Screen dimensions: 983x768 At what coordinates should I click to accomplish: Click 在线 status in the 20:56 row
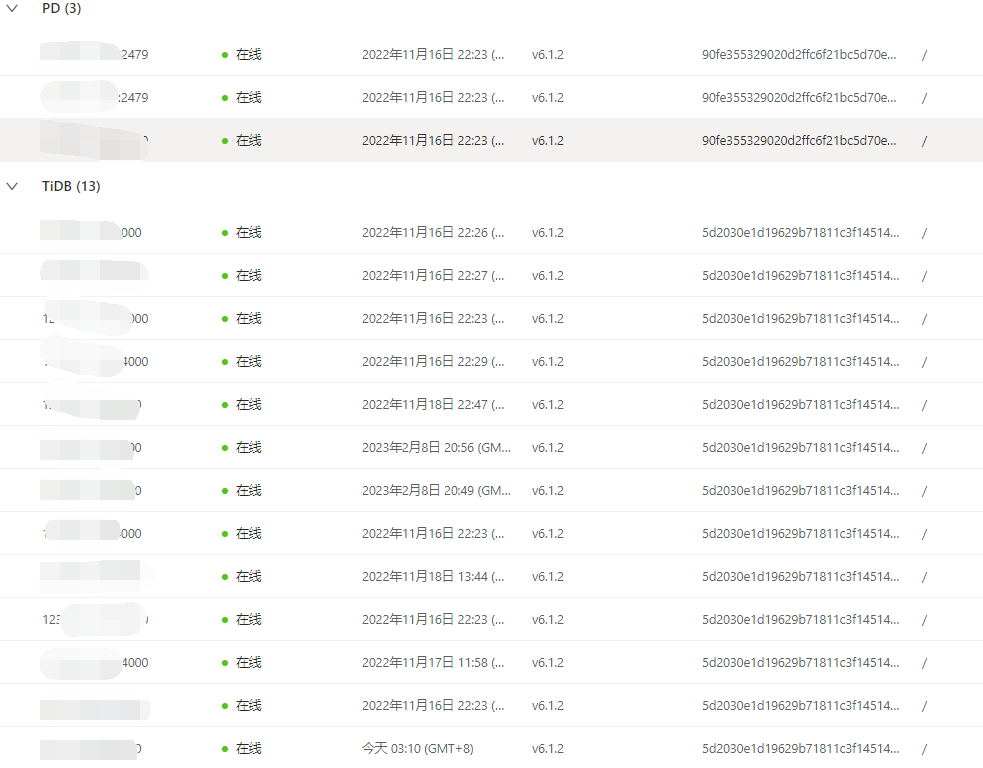click(x=248, y=448)
